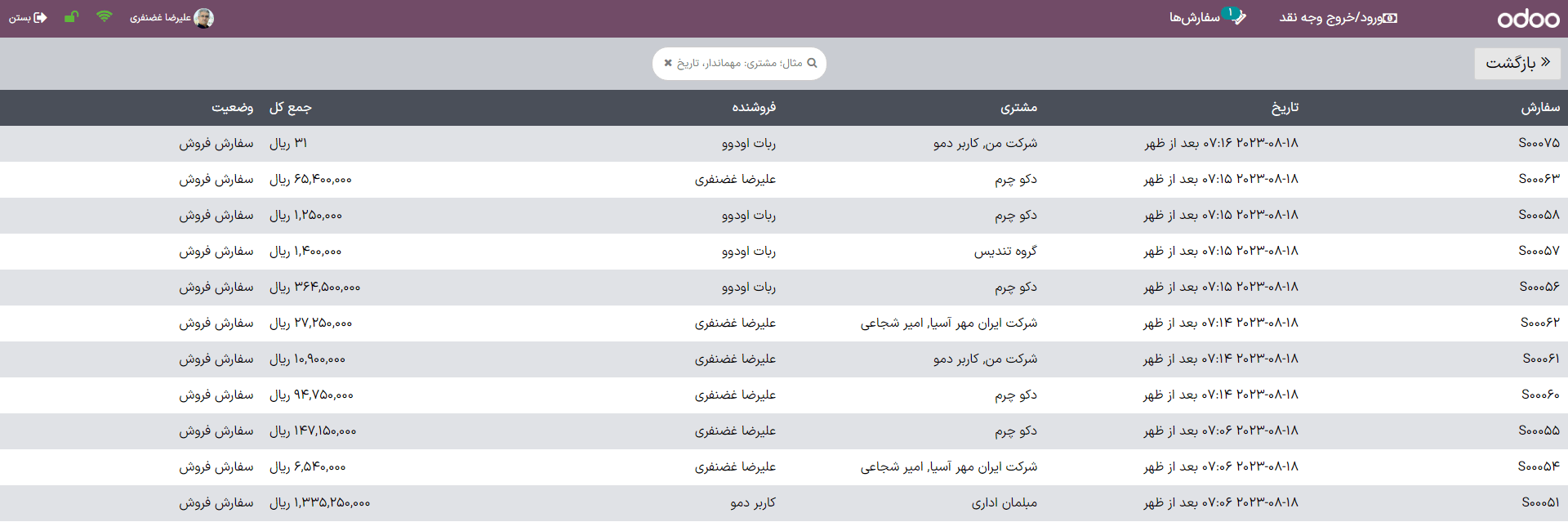1568x522 pixels.
Task: Click the جمع کل column header
Action: coord(291,107)
